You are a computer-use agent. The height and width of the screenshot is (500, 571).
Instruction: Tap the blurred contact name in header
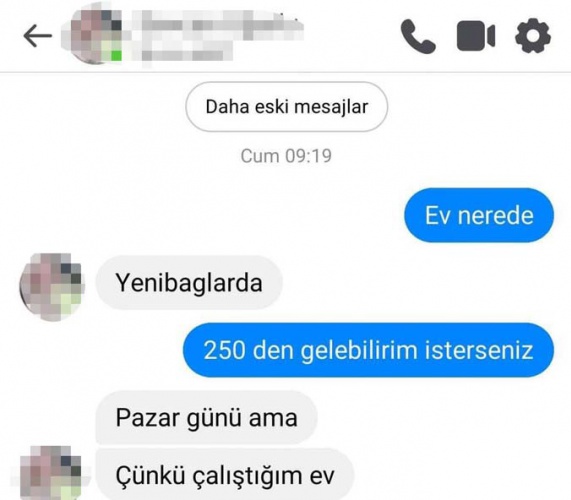tap(217, 25)
